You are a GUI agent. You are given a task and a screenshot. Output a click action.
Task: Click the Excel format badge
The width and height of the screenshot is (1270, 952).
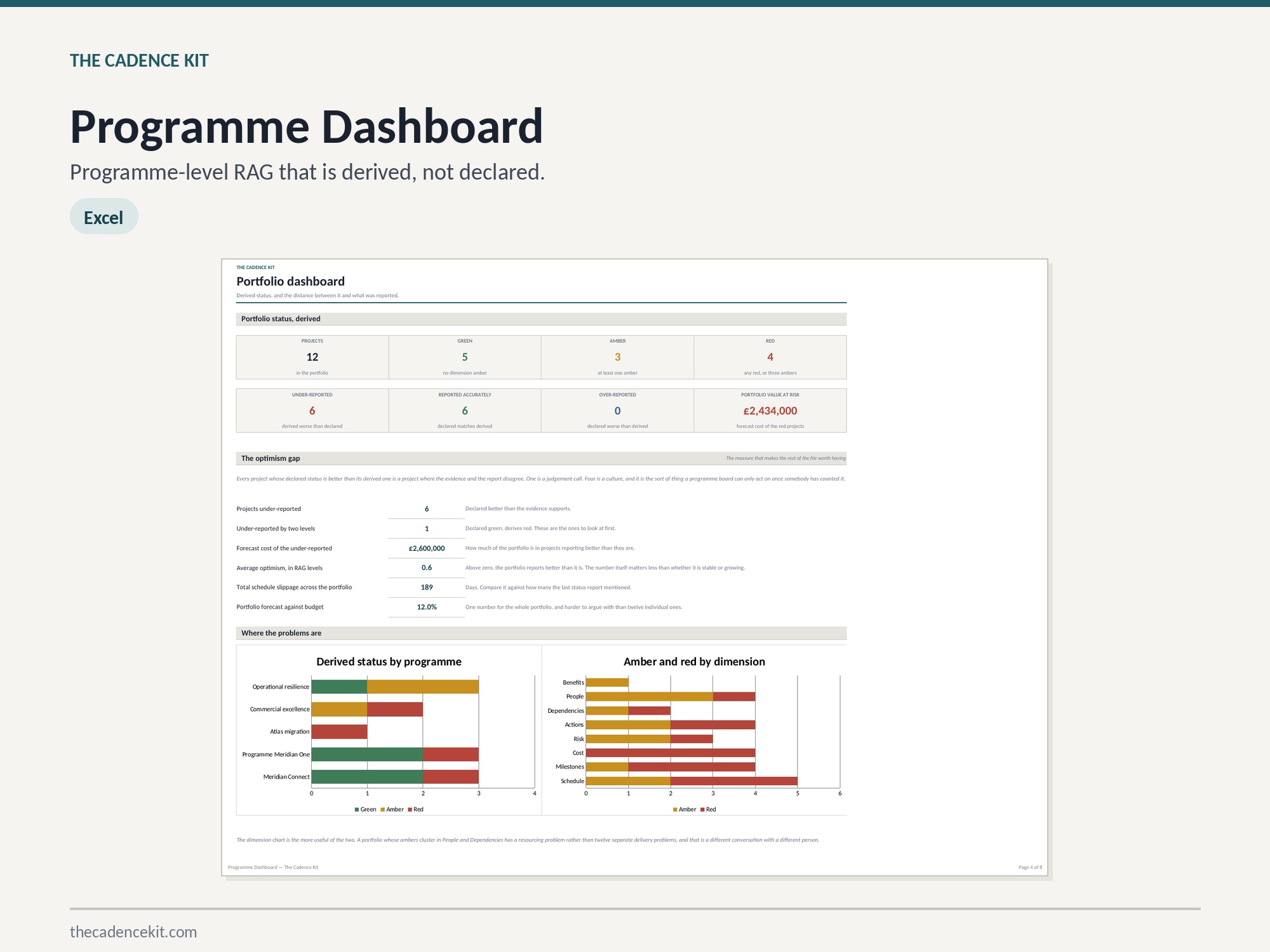pyautogui.click(x=104, y=216)
